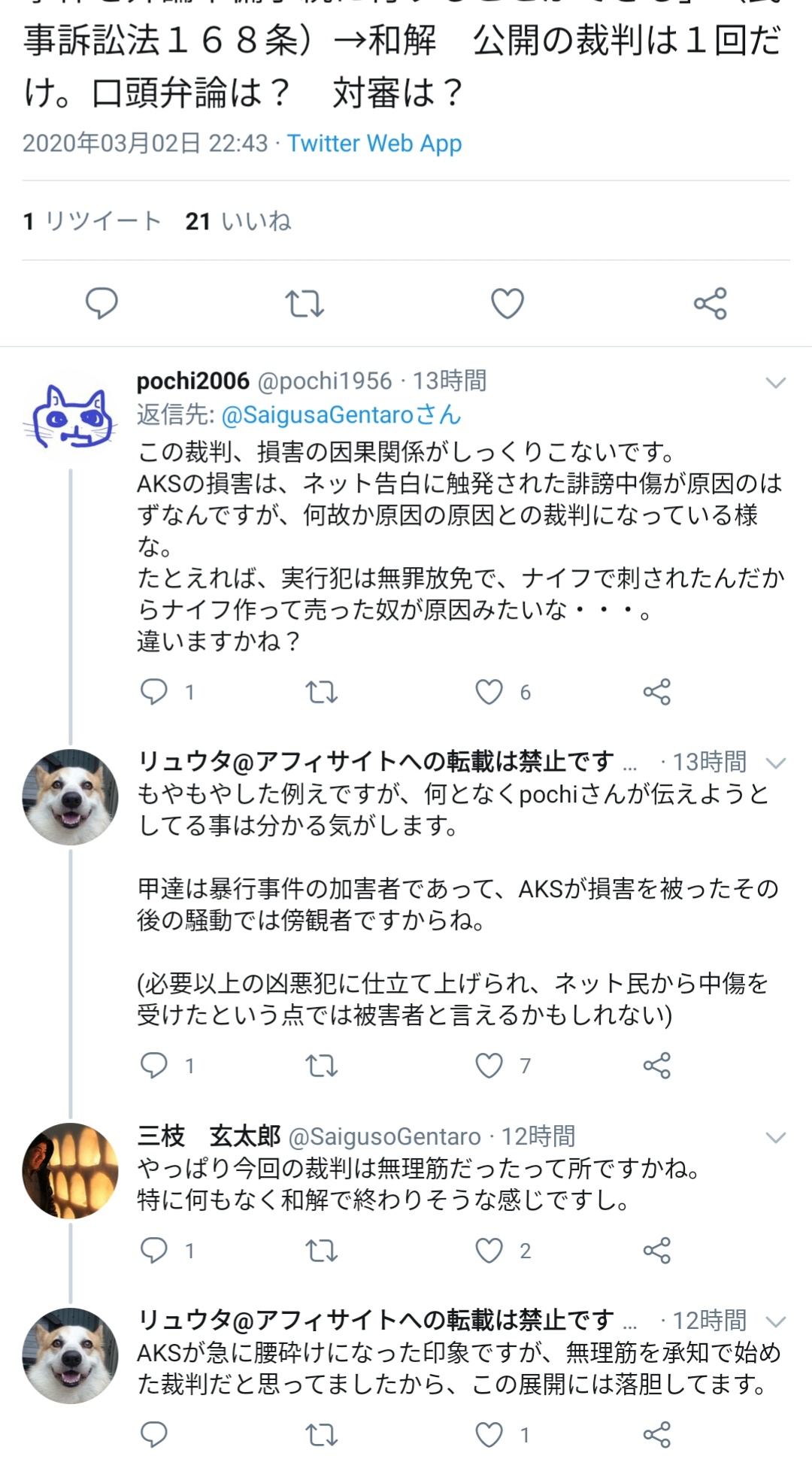
Task: View the 1 リツイート list
Action: (92, 221)
